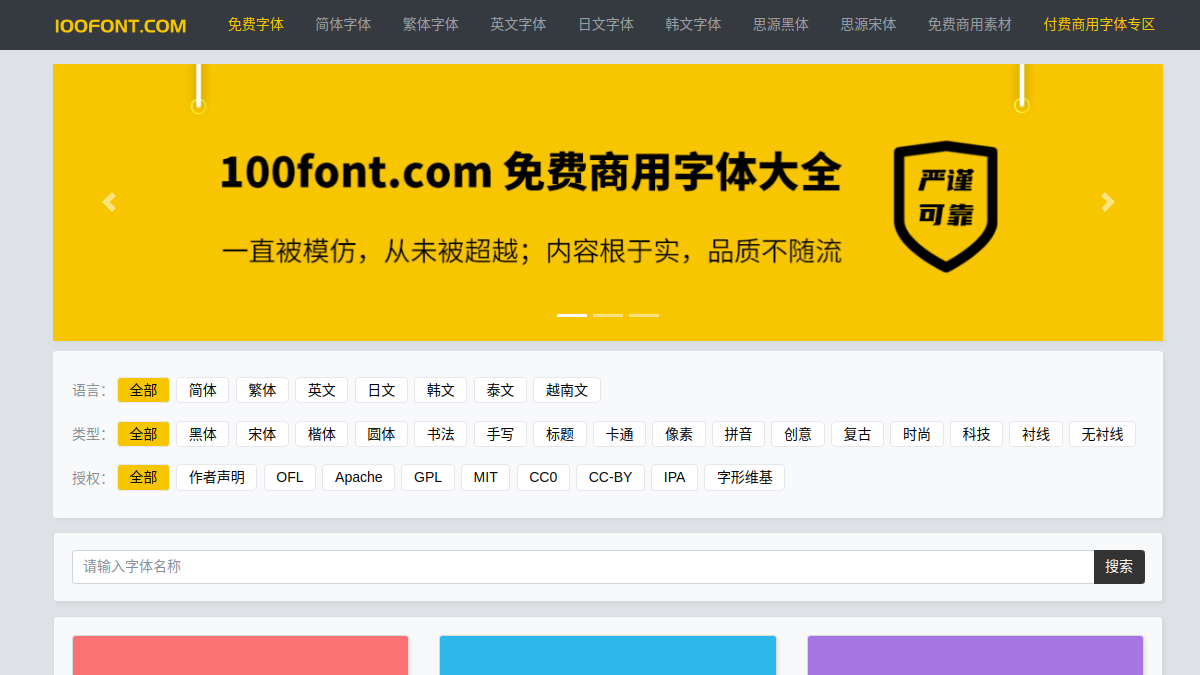Open the 免费字体 nav item
Image resolution: width=1200 pixels, height=675 pixels.
coord(255,24)
